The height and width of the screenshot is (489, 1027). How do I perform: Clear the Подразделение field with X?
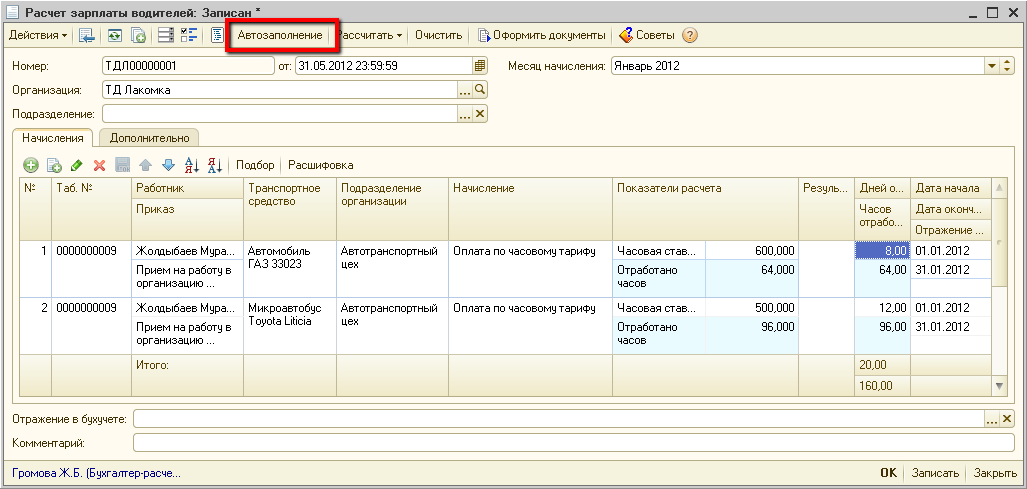(x=480, y=114)
